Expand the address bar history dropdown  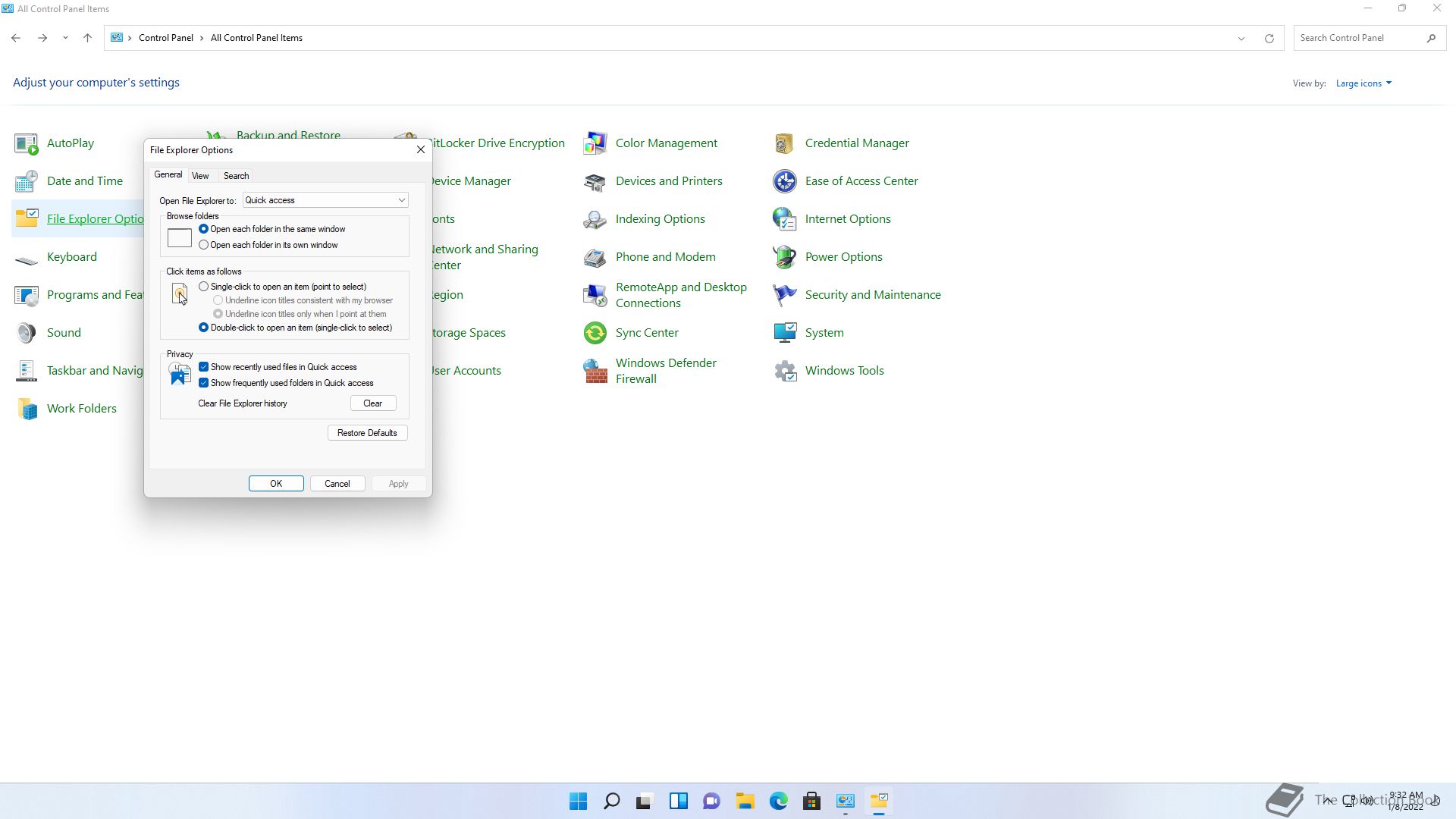coord(1241,38)
